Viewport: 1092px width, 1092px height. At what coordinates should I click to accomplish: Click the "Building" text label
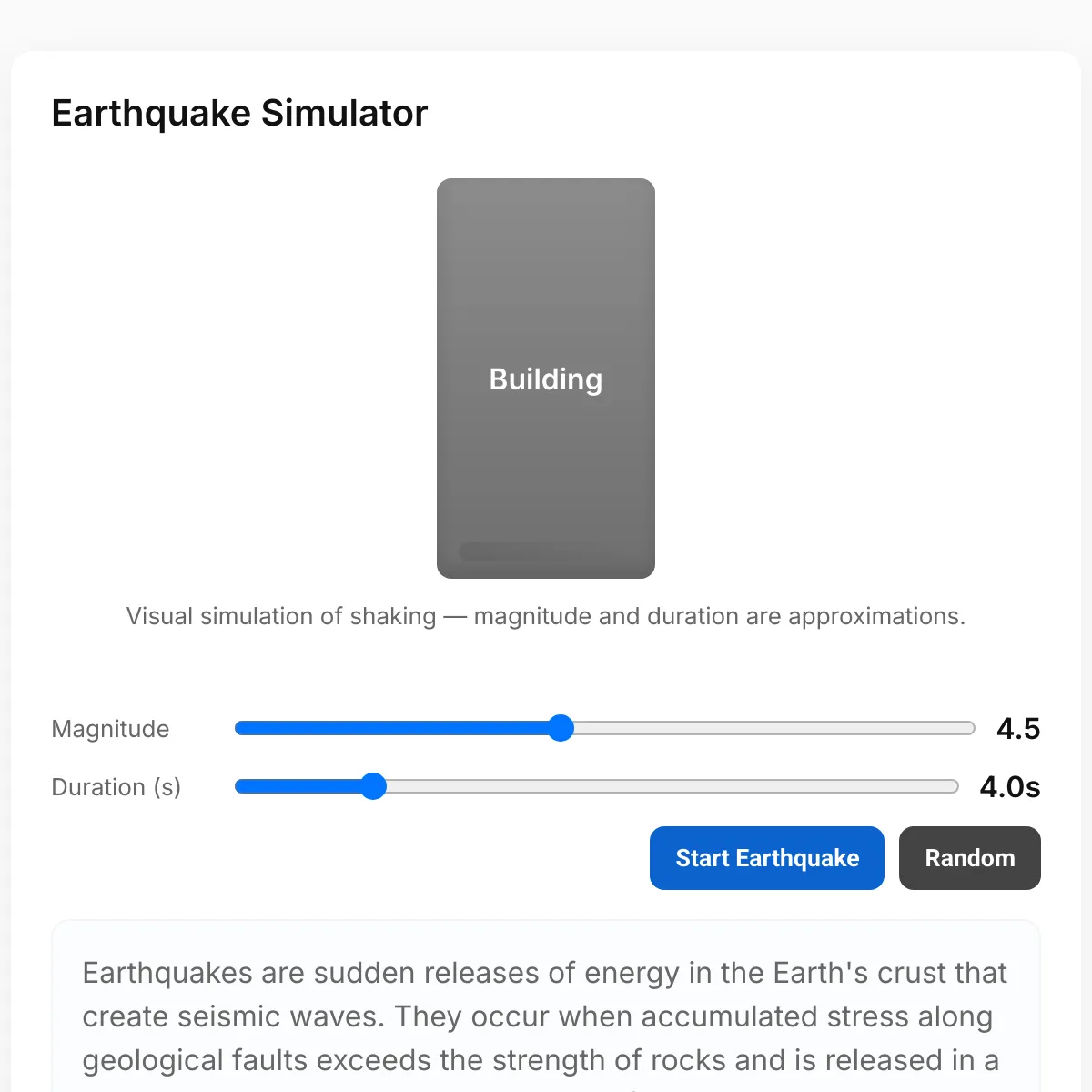click(546, 379)
